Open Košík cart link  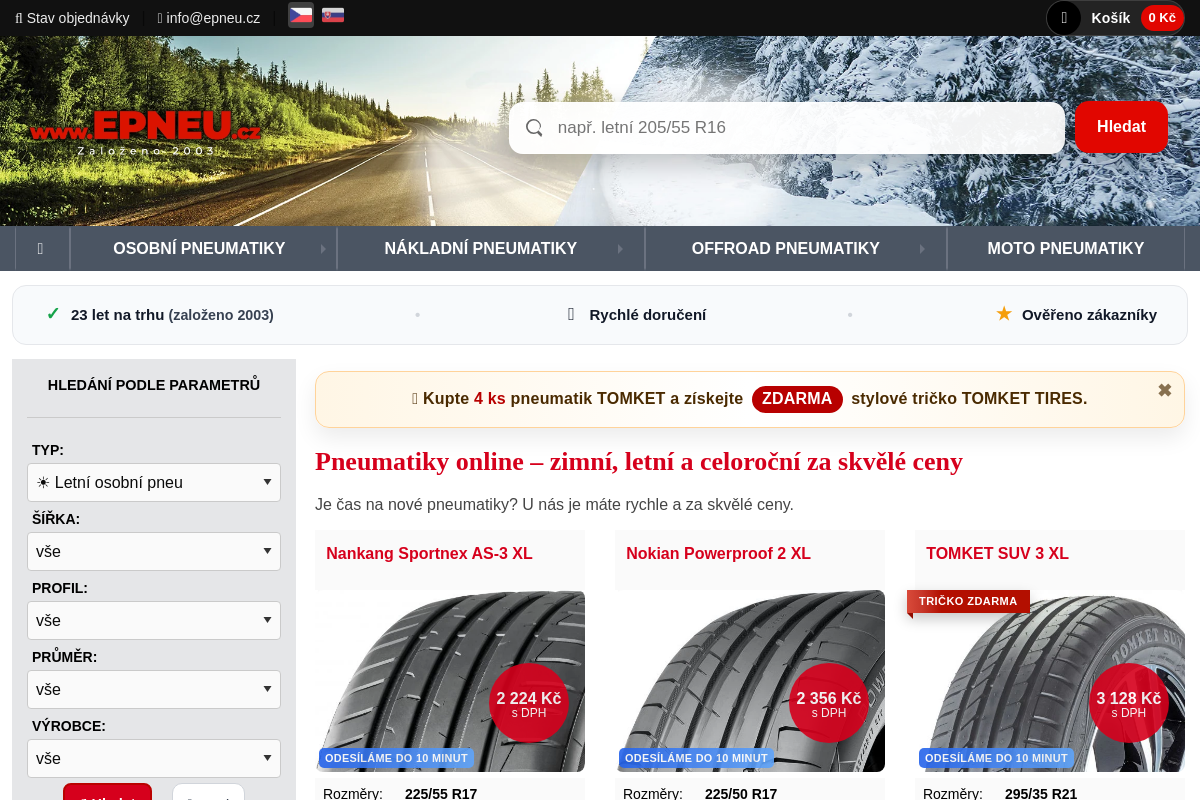click(x=1110, y=17)
